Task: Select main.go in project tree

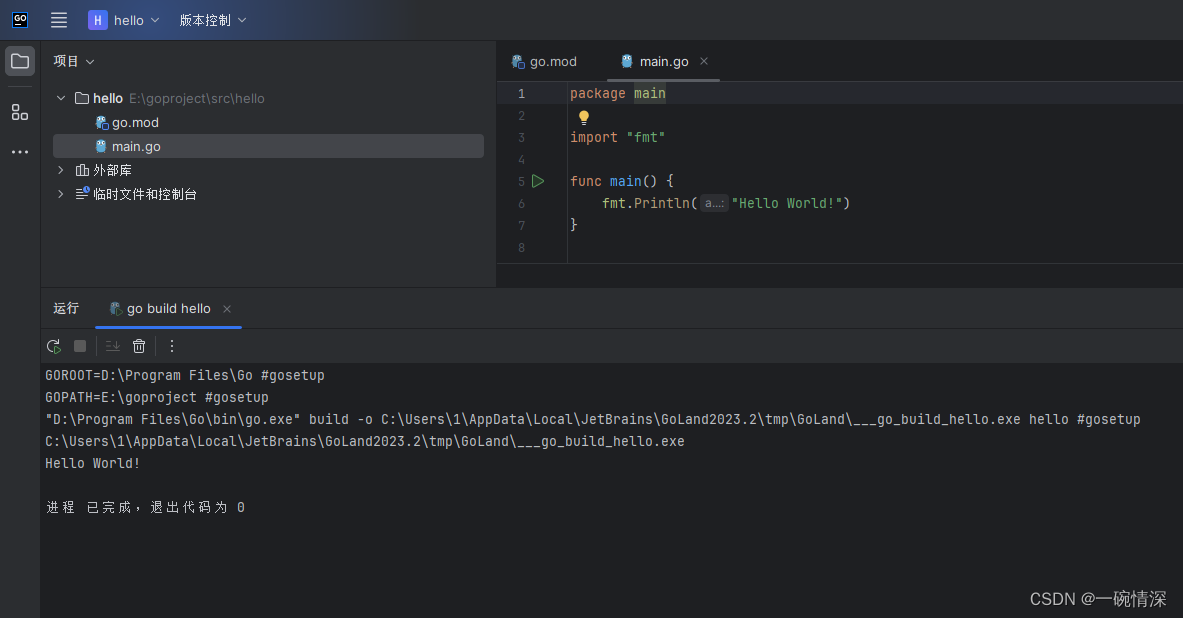Action: point(269,146)
